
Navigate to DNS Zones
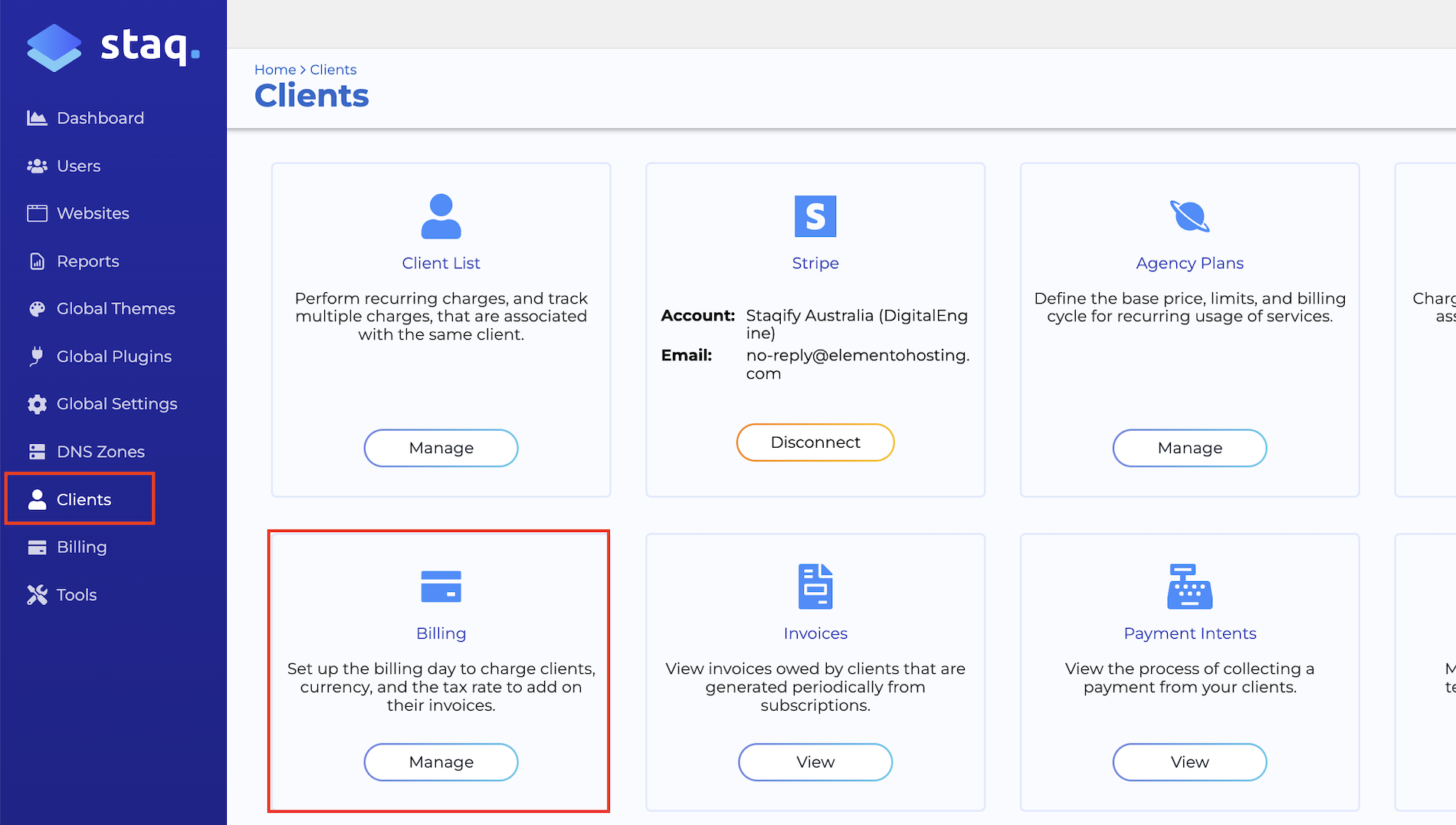coord(100,452)
